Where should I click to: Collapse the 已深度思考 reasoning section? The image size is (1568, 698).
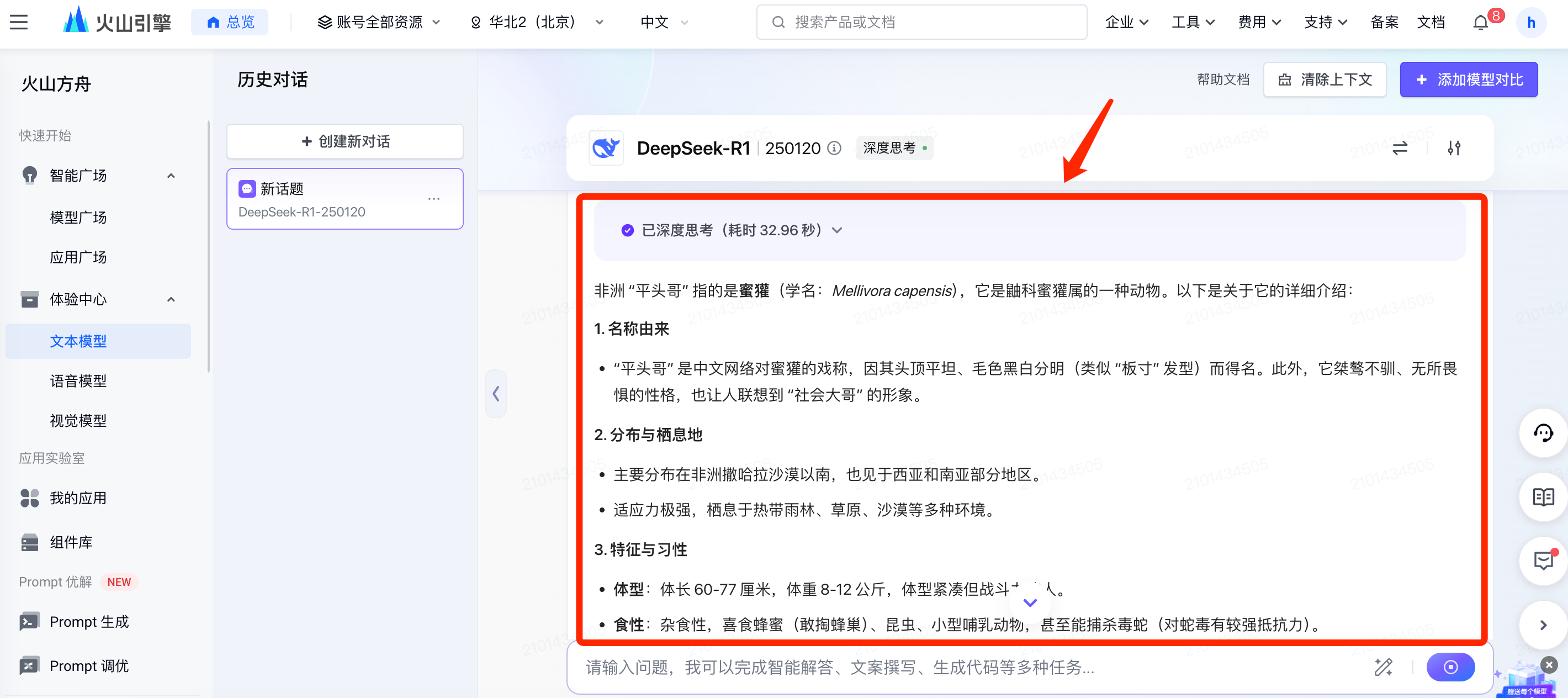838,230
